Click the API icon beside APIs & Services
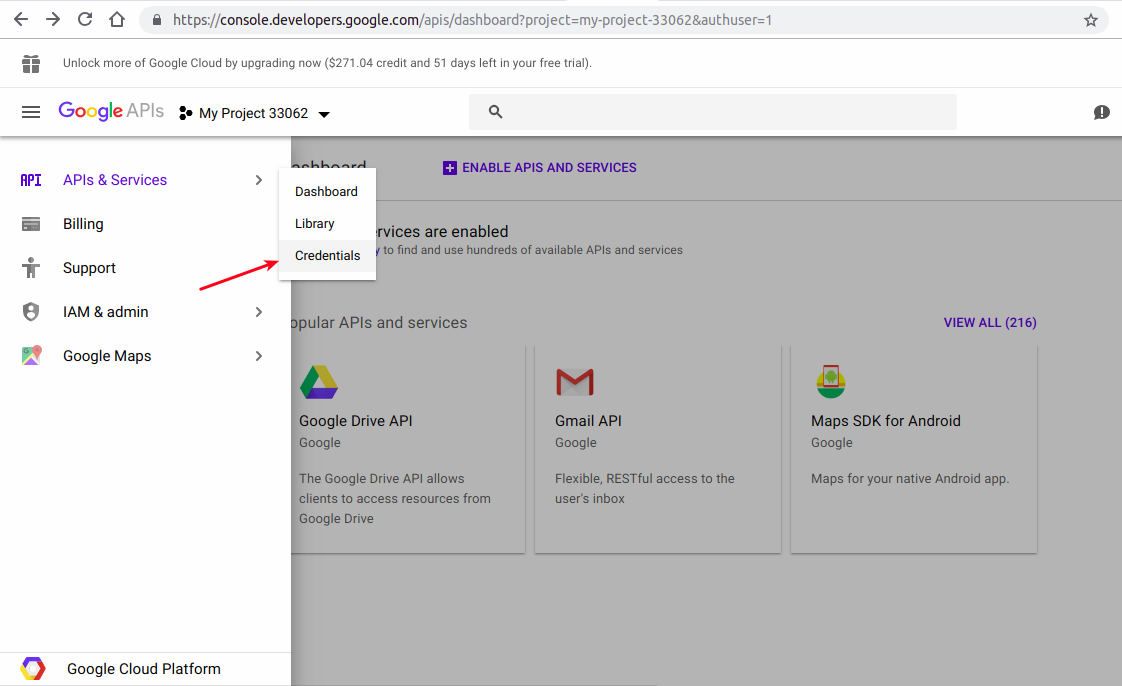Viewport: 1122px width, 686px height. pyautogui.click(x=31, y=180)
